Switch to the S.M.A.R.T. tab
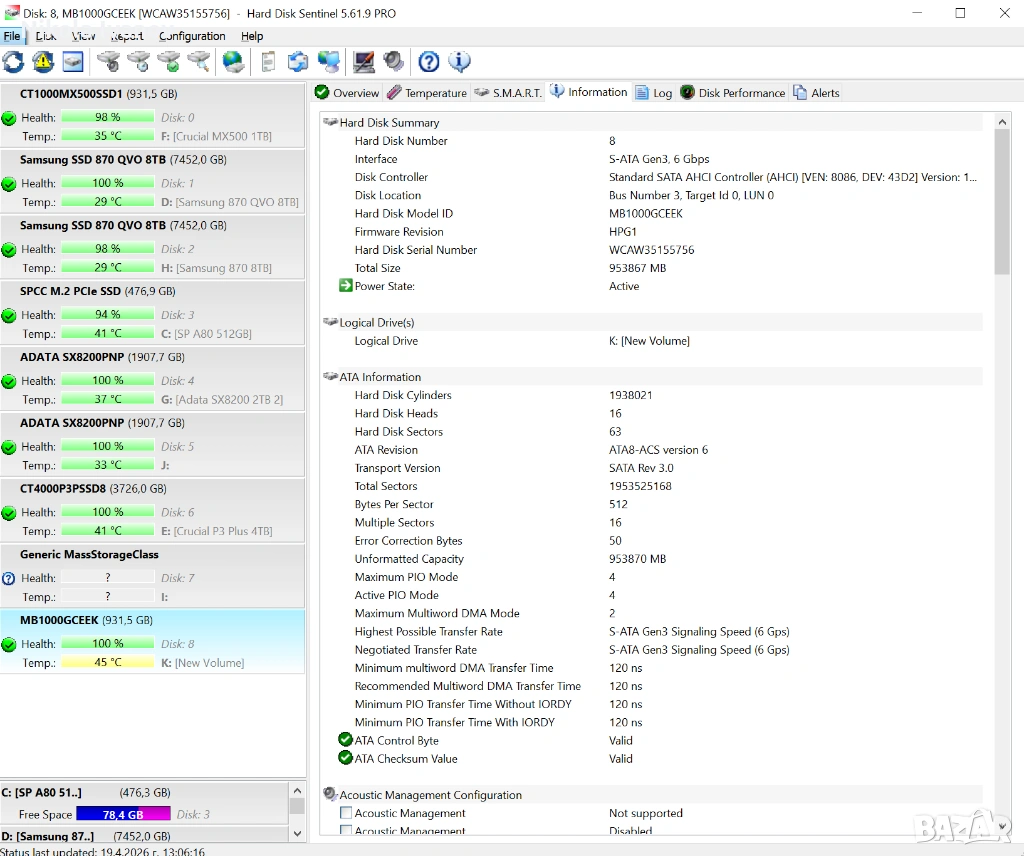 coord(508,93)
